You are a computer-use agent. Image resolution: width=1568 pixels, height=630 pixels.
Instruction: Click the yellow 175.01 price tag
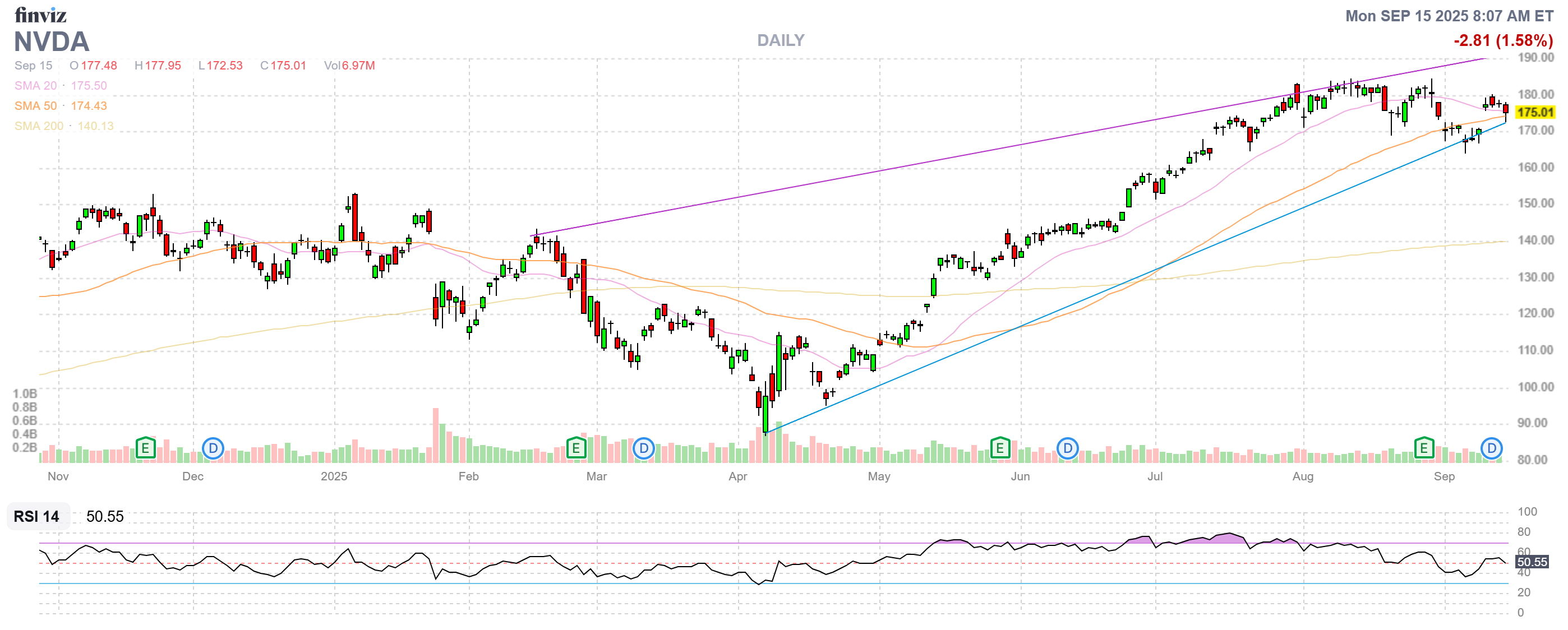(x=1535, y=112)
